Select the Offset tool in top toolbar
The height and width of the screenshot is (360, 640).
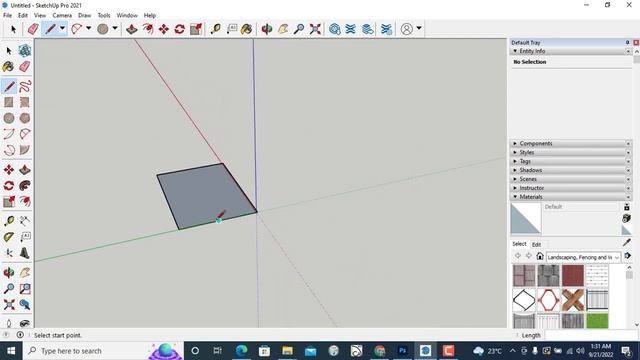click(x=148, y=29)
